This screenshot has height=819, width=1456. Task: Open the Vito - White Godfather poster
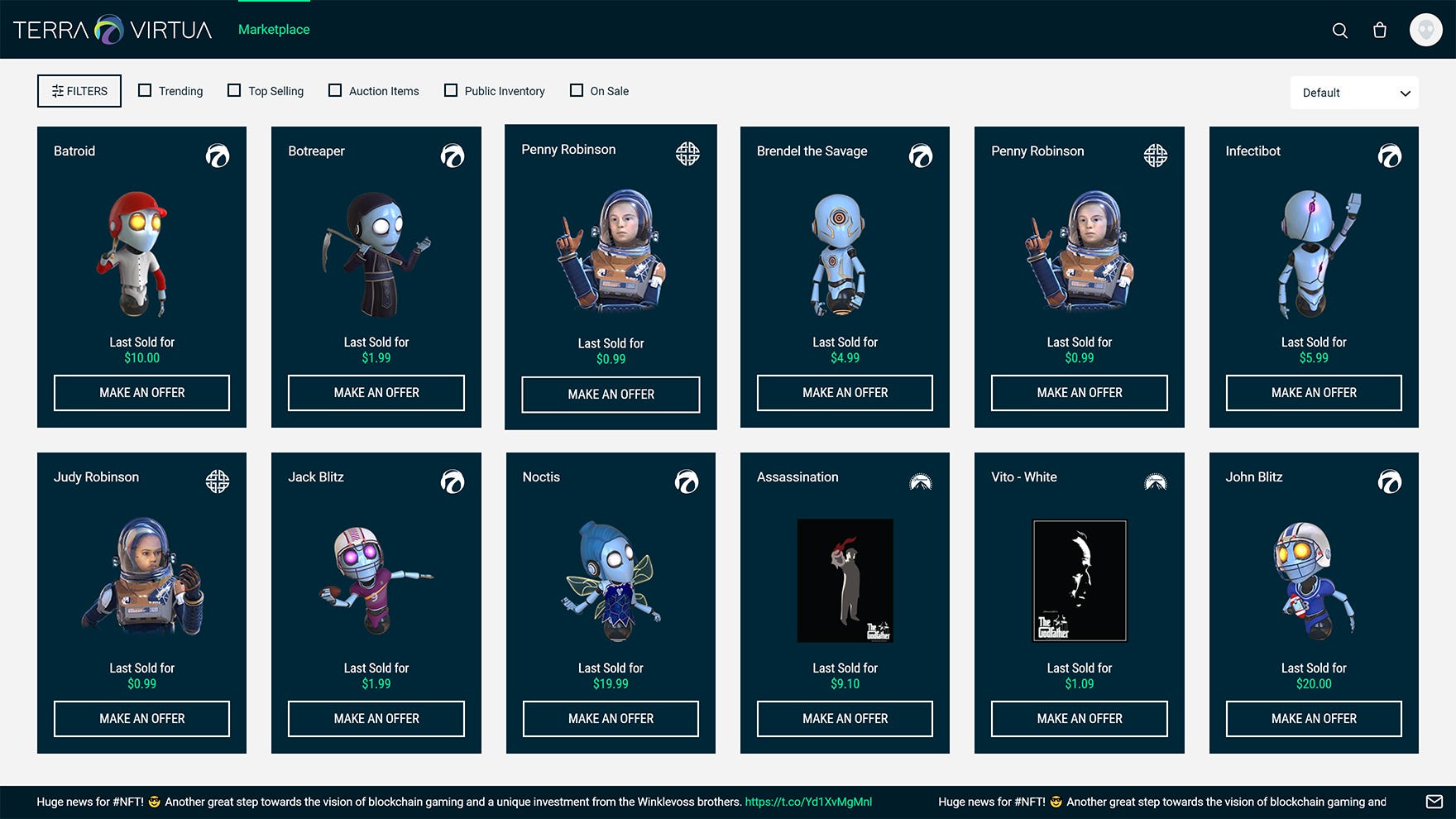click(1080, 581)
